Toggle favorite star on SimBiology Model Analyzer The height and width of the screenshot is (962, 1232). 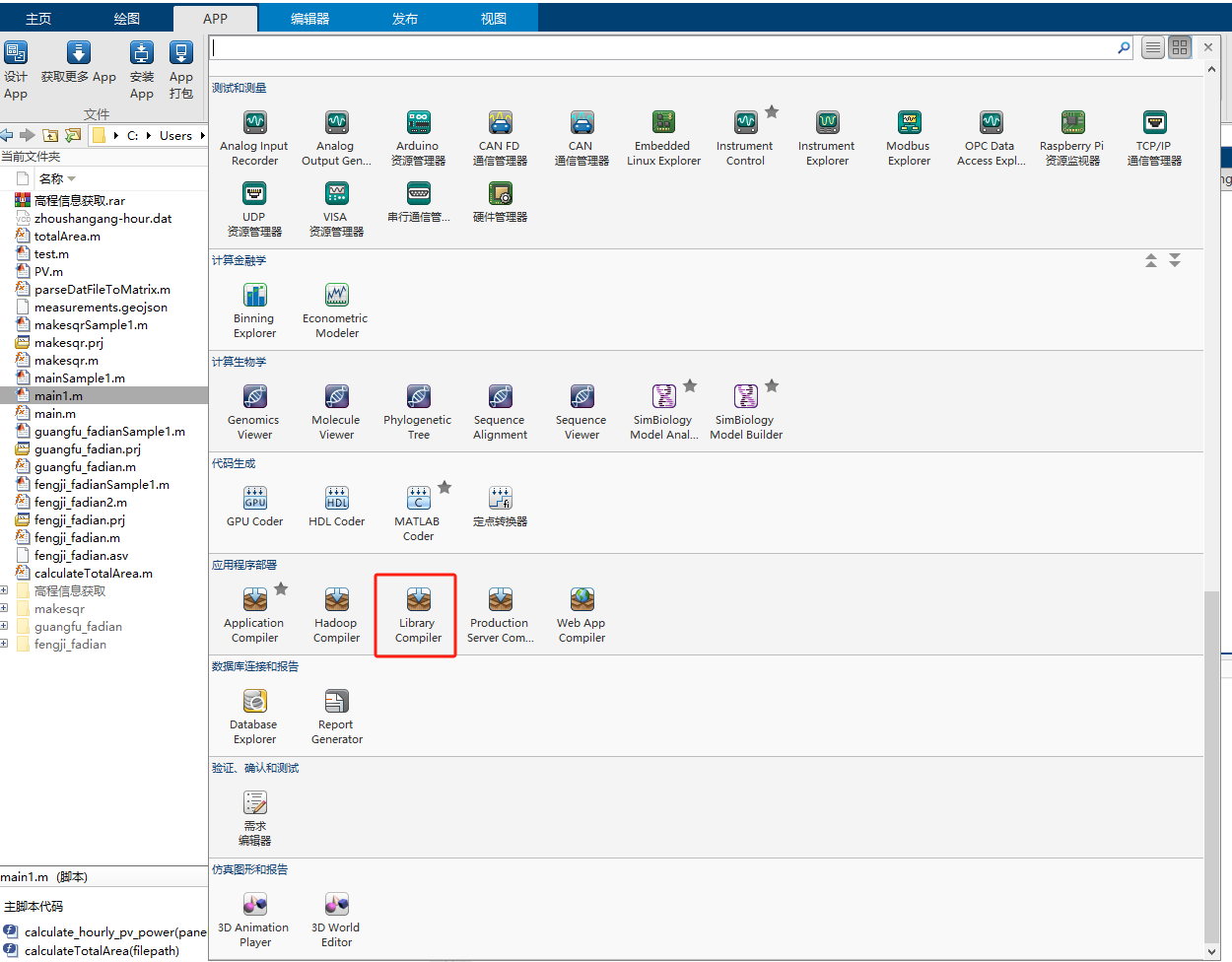[x=691, y=385]
